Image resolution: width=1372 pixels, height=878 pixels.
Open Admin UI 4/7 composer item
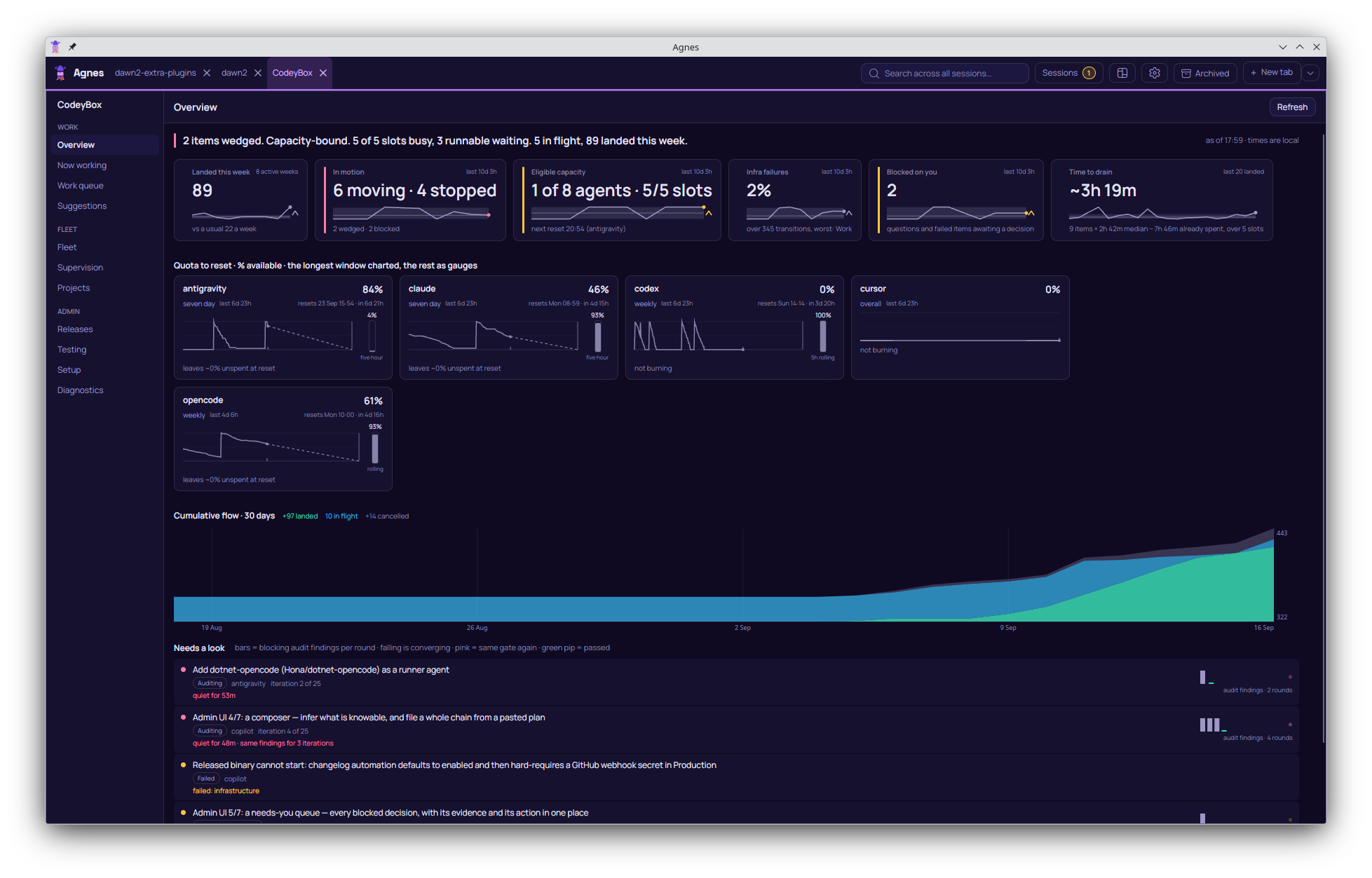pyautogui.click(x=736, y=729)
